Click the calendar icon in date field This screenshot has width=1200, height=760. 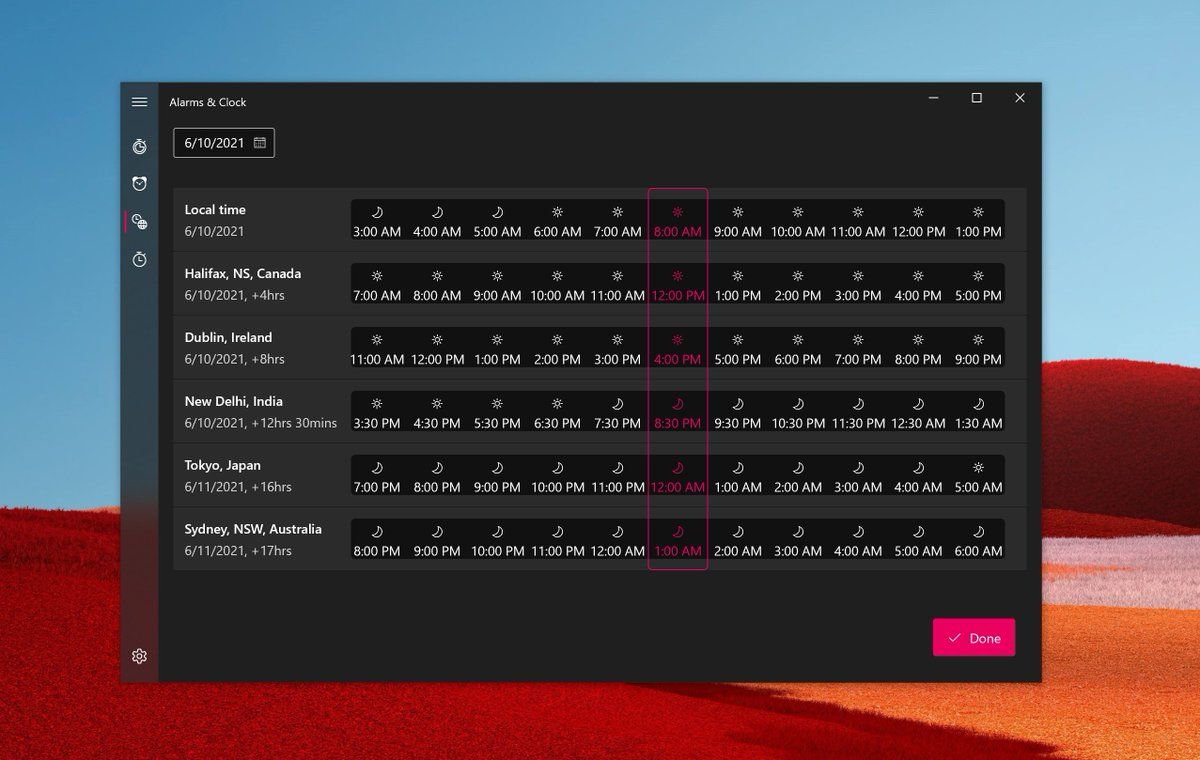coord(260,143)
